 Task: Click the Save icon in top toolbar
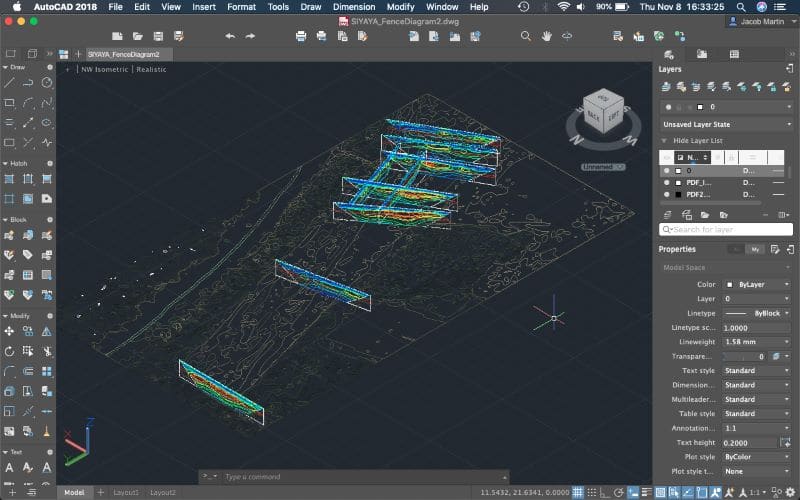(x=159, y=36)
